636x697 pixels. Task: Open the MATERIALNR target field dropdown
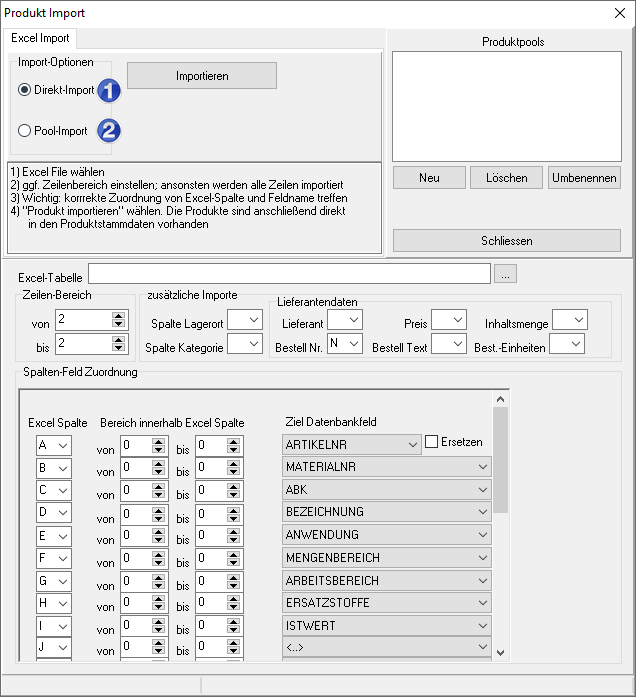(387, 467)
